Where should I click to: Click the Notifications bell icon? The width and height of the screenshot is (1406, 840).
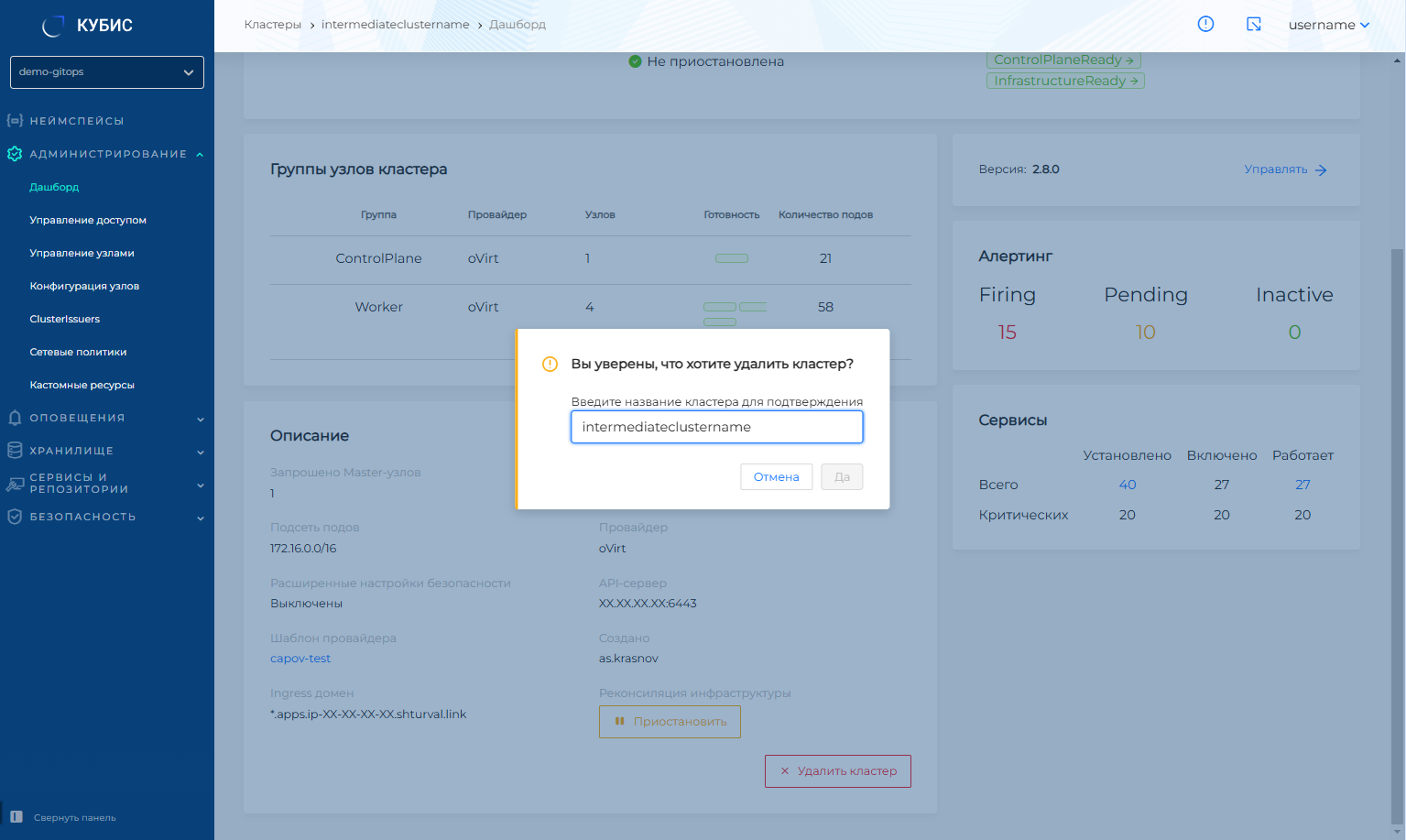coord(15,418)
